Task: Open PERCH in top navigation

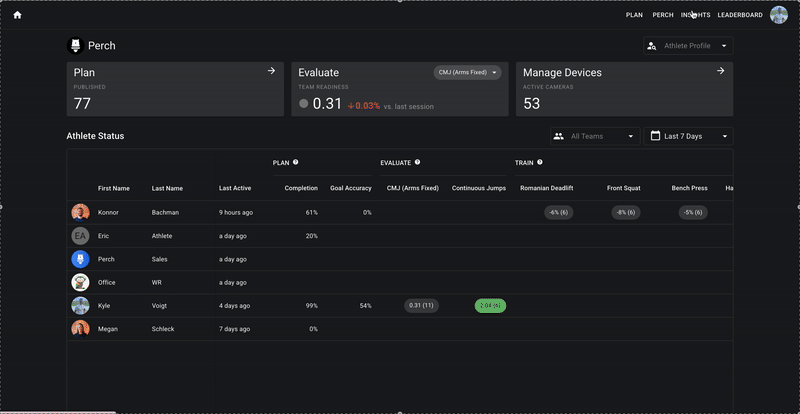Action: pyautogui.click(x=663, y=15)
